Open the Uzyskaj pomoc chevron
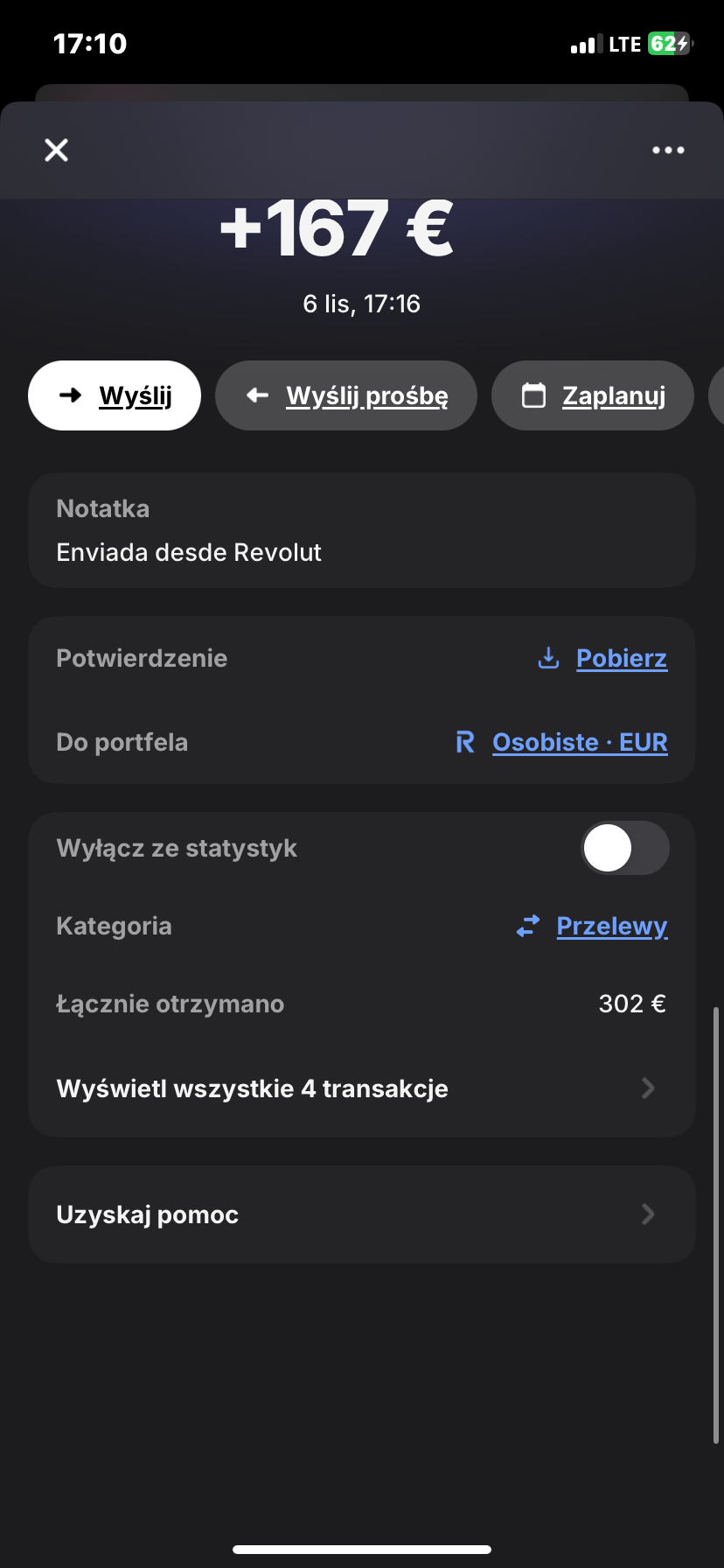 648,1214
